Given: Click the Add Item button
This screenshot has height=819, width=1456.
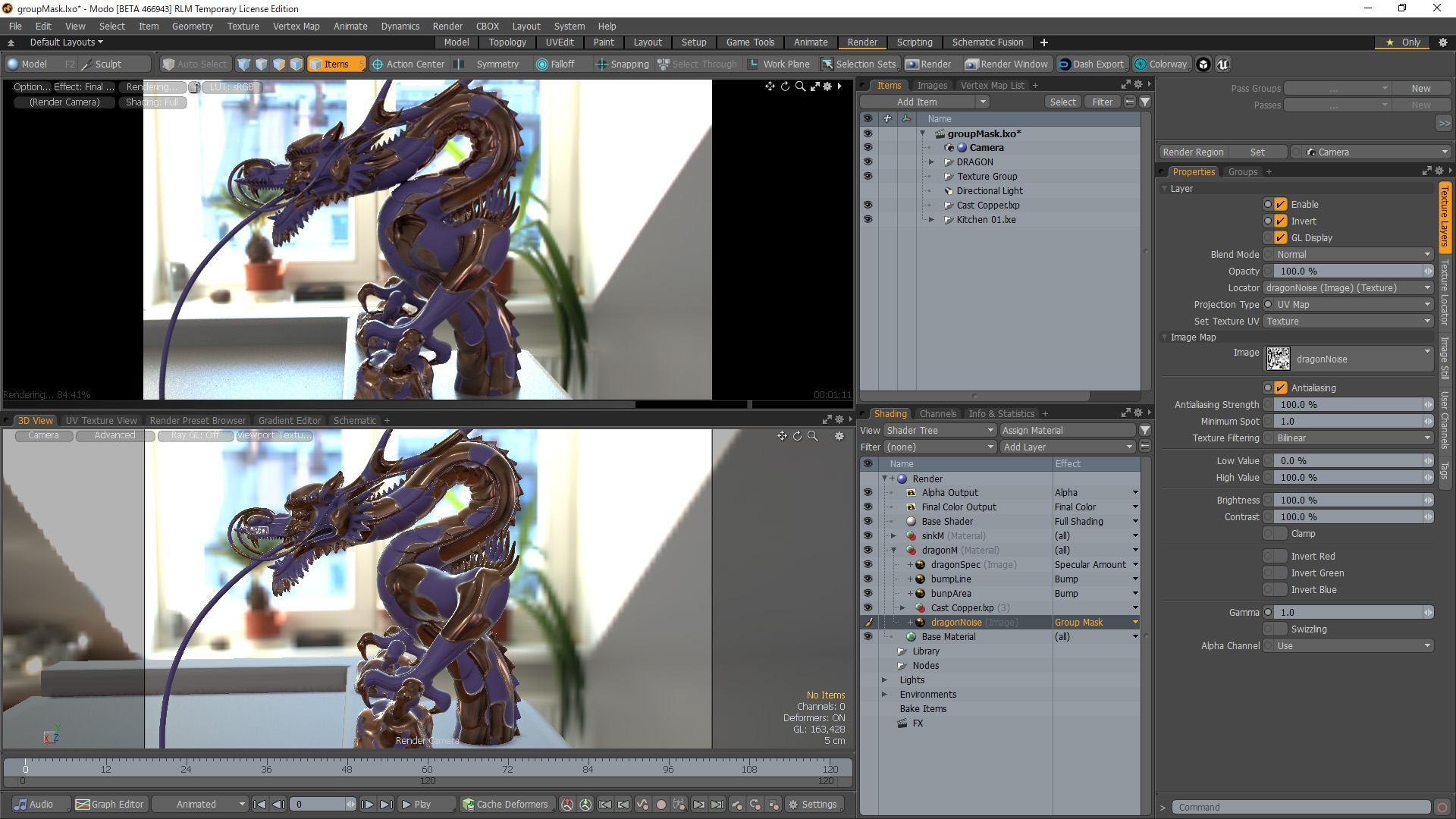Looking at the screenshot, I should click(916, 102).
